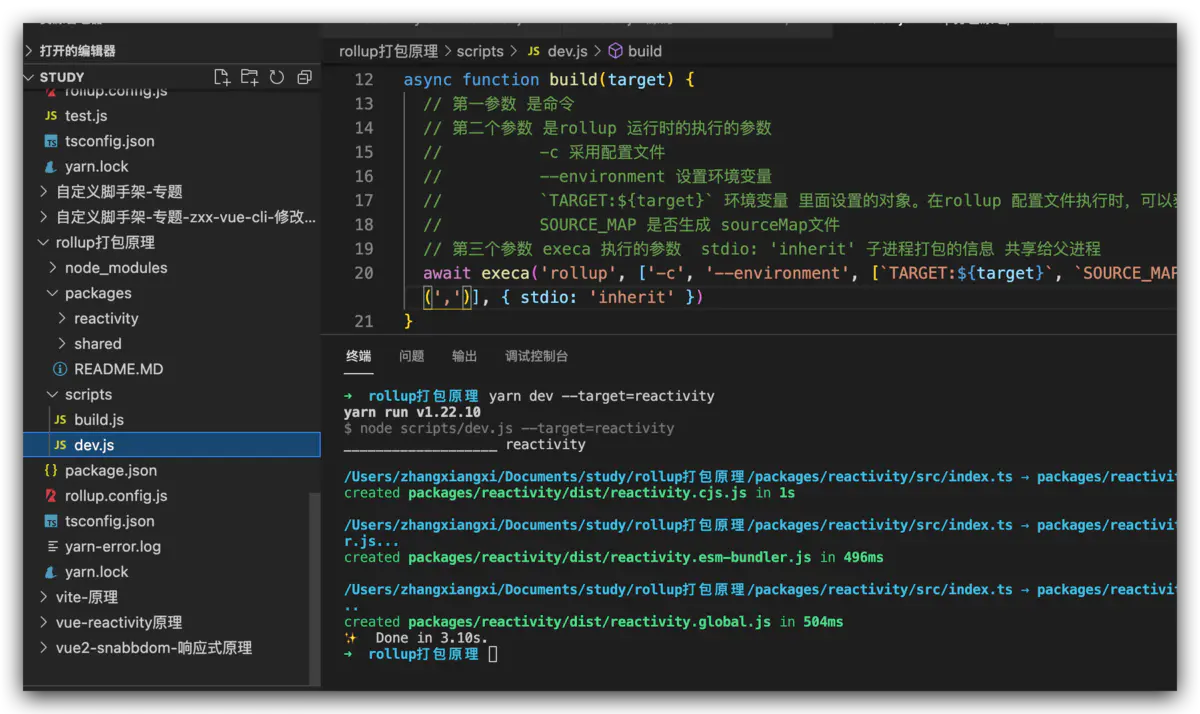Switch to the 调试控制台 panel tab

tap(536, 355)
